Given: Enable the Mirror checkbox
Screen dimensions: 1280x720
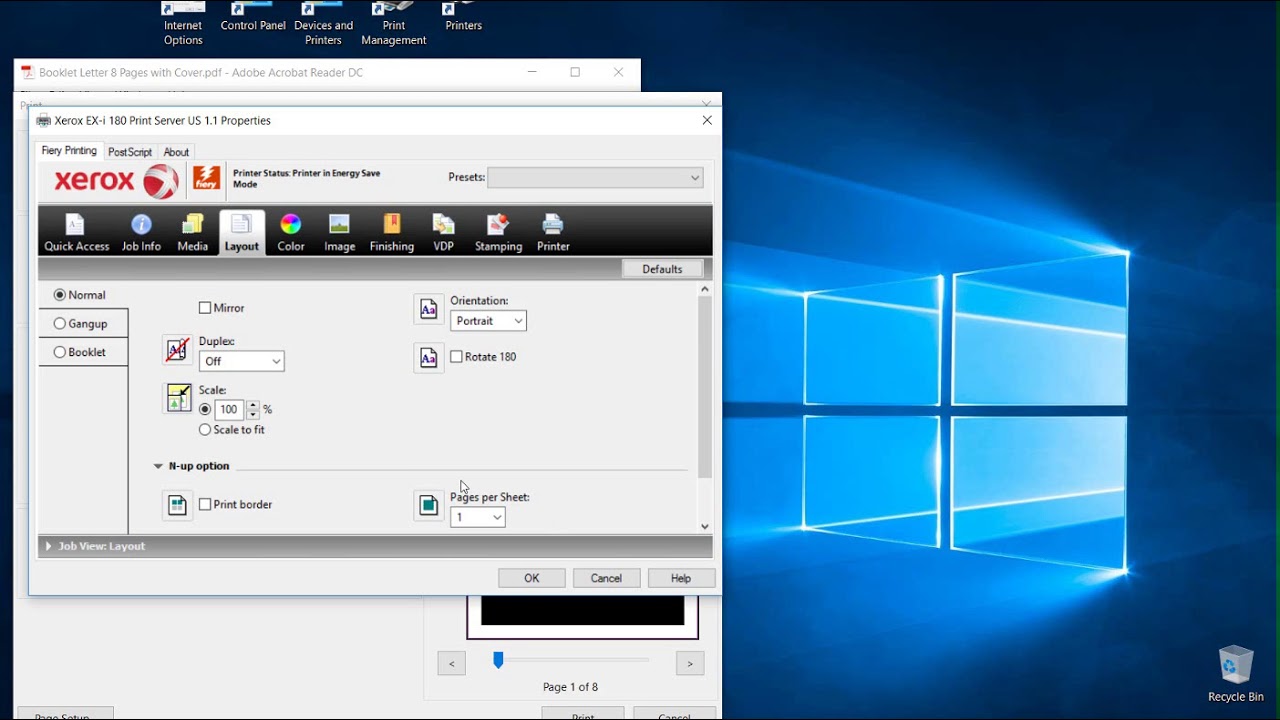Looking at the screenshot, I should click(205, 308).
